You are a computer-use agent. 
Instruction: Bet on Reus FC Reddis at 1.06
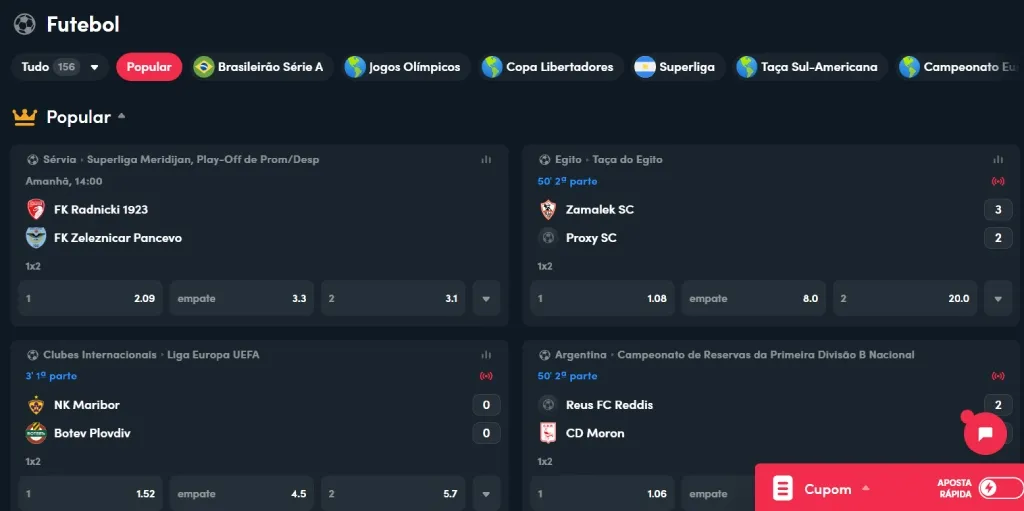pos(602,494)
